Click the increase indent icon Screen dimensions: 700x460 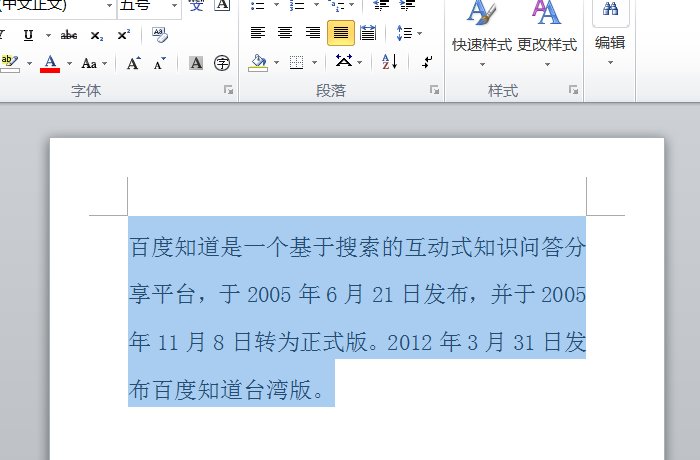[x=407, y=5]
